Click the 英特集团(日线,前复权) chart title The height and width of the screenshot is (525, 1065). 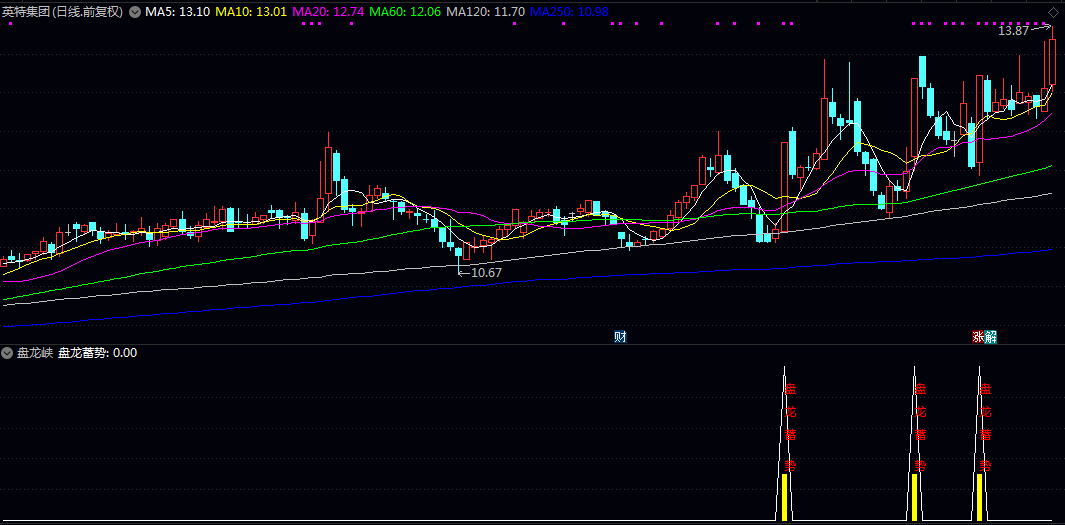click(x=62, y=12)
